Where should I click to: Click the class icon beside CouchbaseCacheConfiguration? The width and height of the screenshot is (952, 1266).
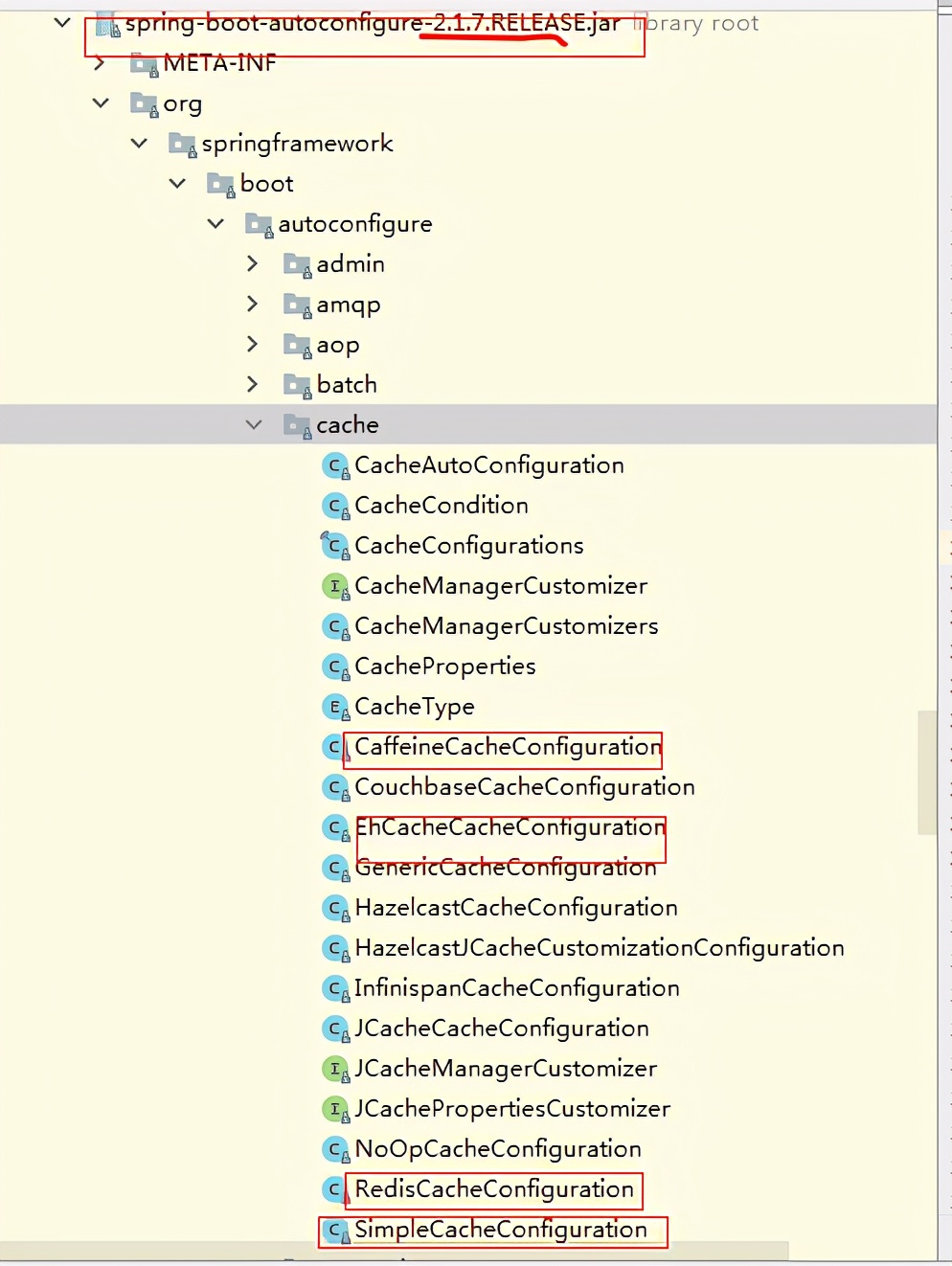(336, 788)
